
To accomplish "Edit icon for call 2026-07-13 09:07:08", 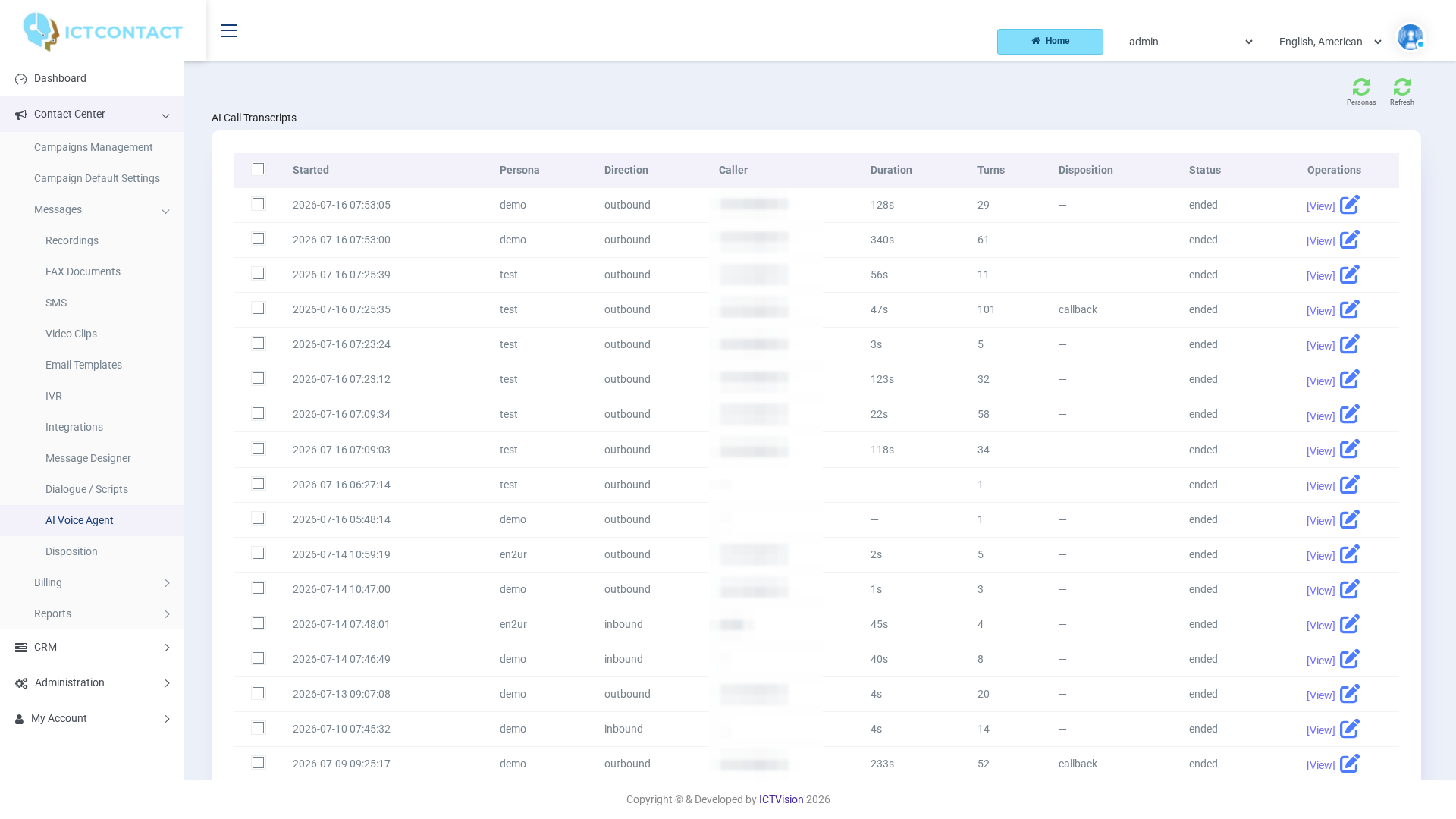I will tap(1350, 694).
